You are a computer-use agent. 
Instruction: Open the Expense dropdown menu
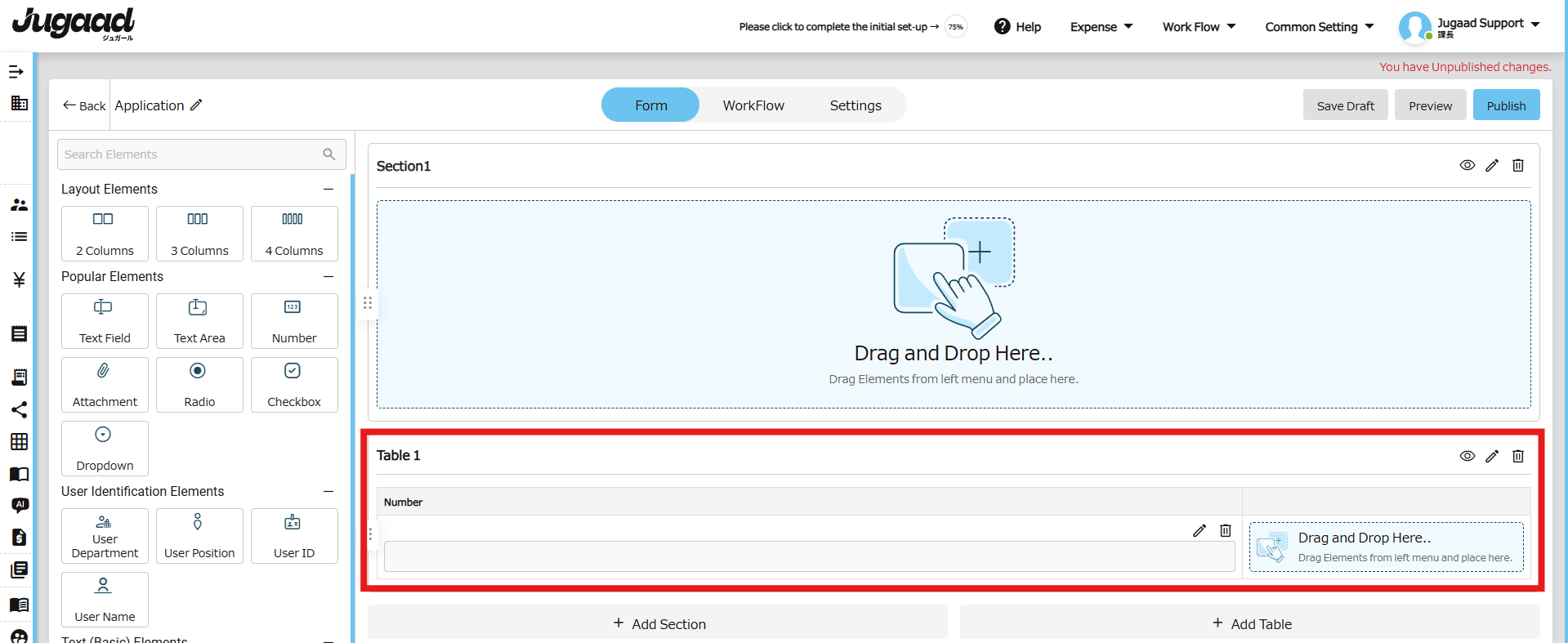(1101, 27)
